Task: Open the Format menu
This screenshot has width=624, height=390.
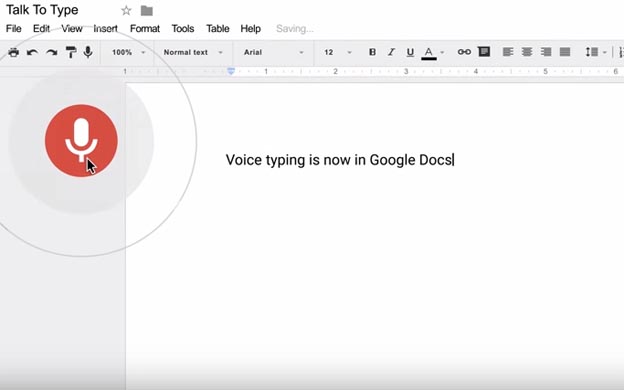Action: (145, 29)
